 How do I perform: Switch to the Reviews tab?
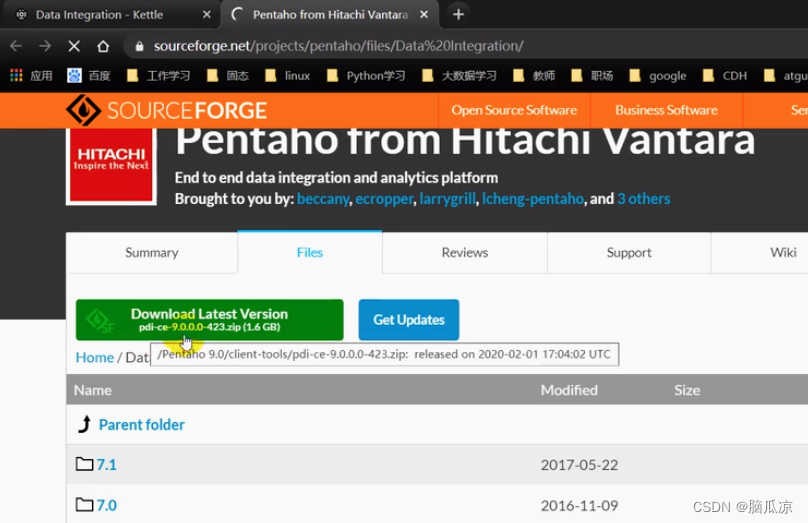pos(464,252)
